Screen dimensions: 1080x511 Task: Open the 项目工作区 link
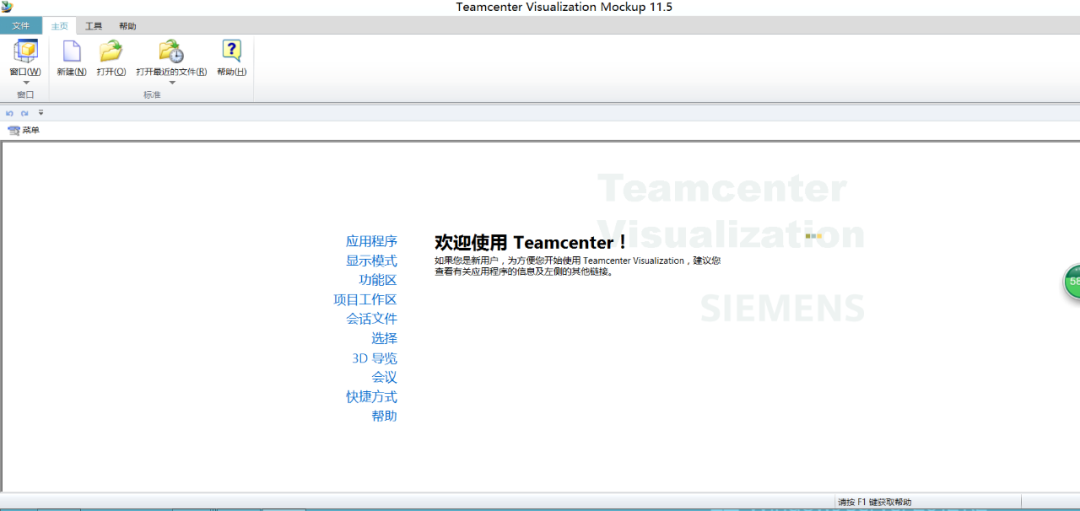(365, 300)
